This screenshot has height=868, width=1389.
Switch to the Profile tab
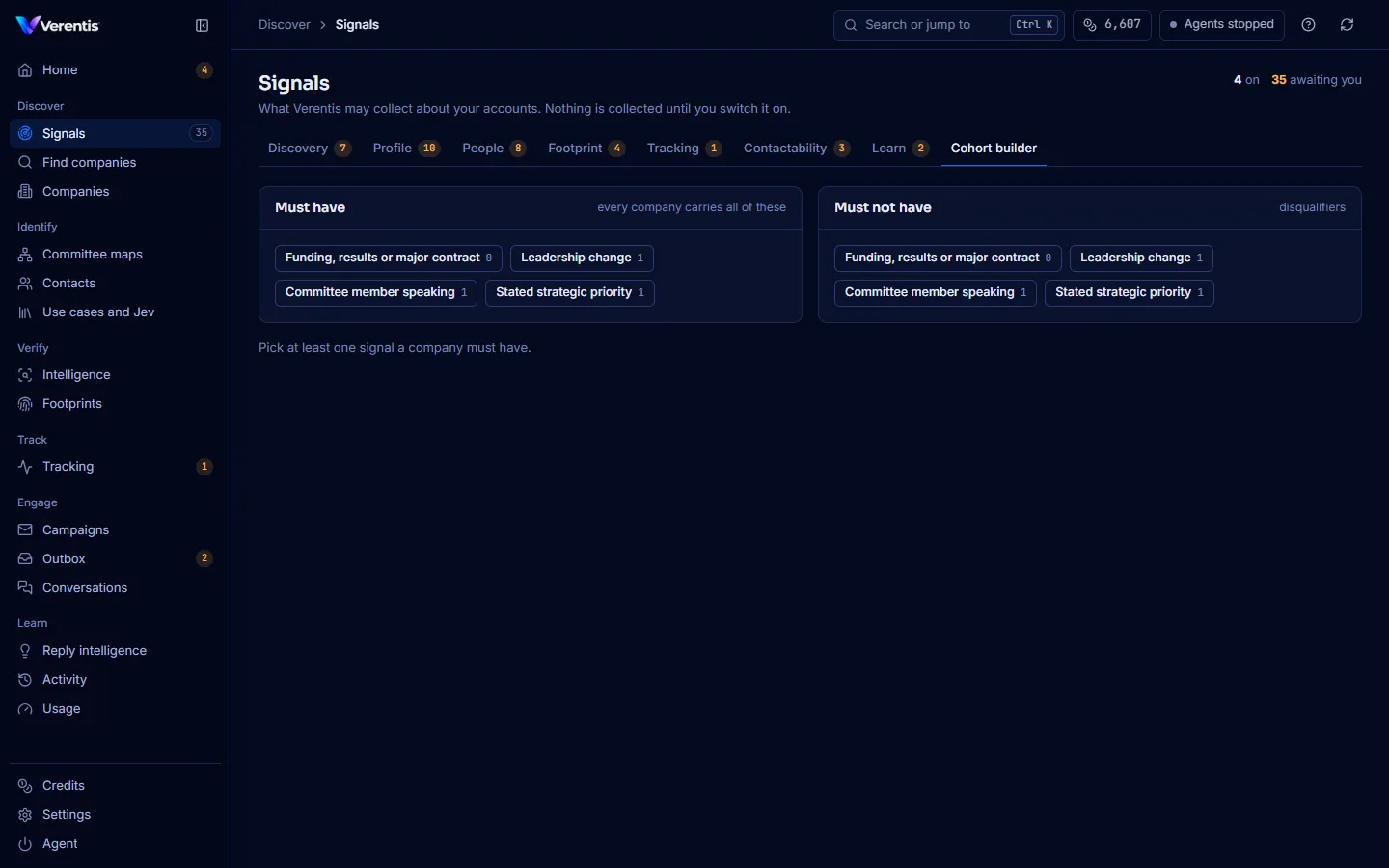[406, 149]
